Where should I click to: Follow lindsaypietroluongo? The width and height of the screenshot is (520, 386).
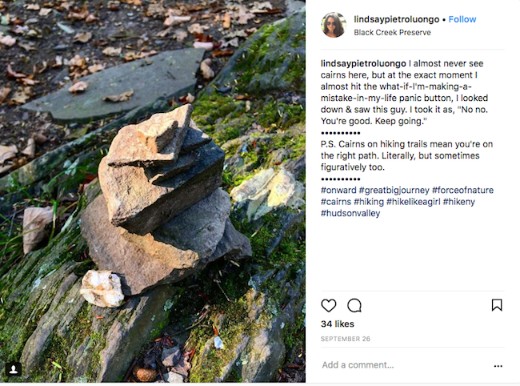pyautogui.click(x=462, y=19)
